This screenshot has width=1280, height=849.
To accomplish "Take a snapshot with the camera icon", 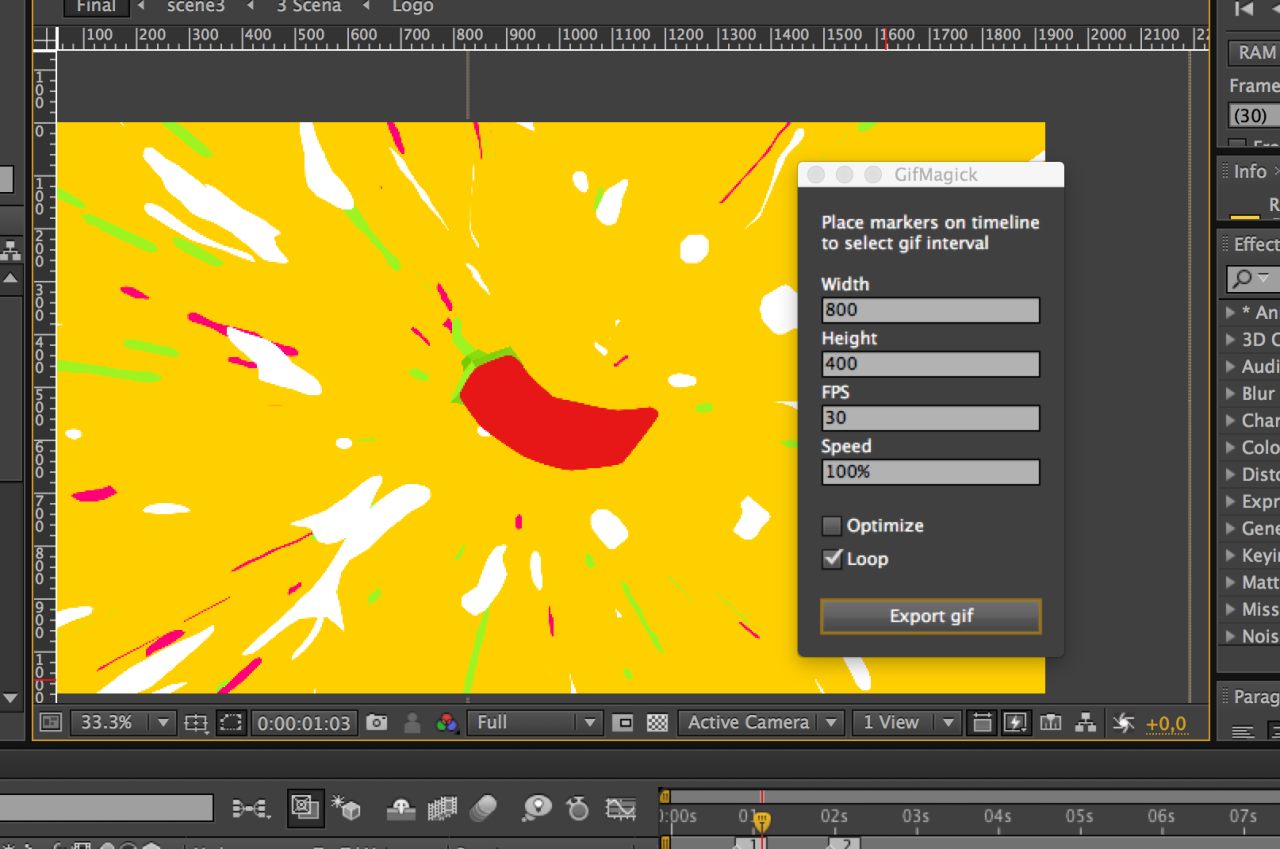I will coord(377,722).
